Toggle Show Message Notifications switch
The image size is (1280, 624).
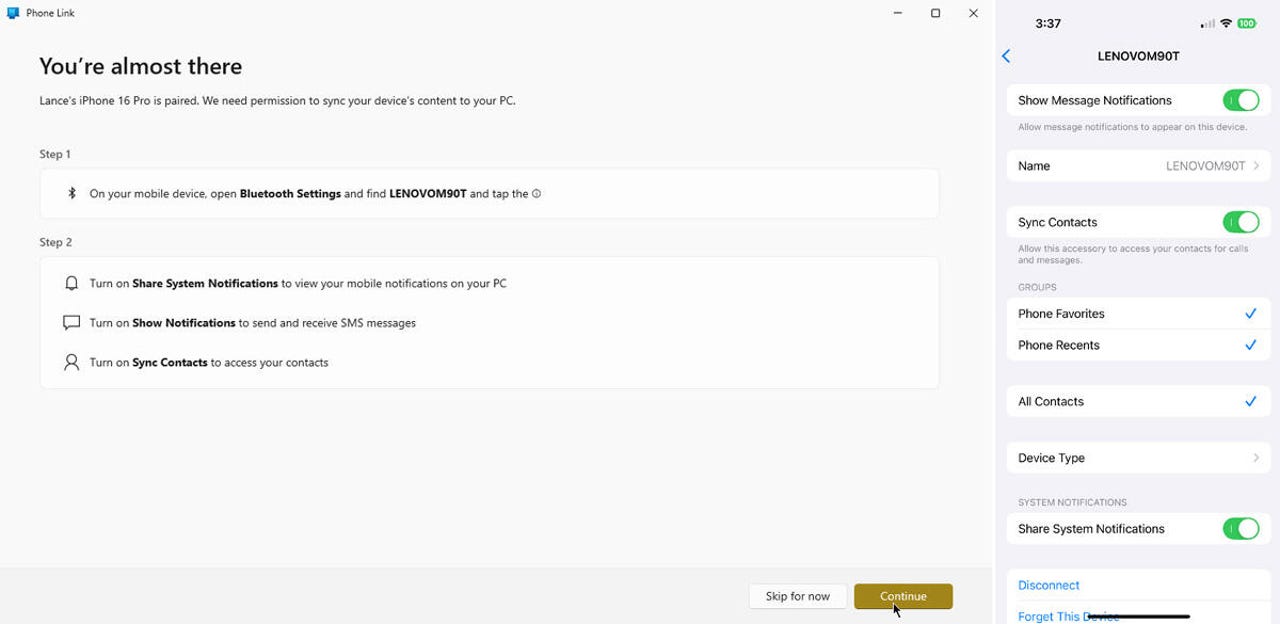tap(1241, 100)
